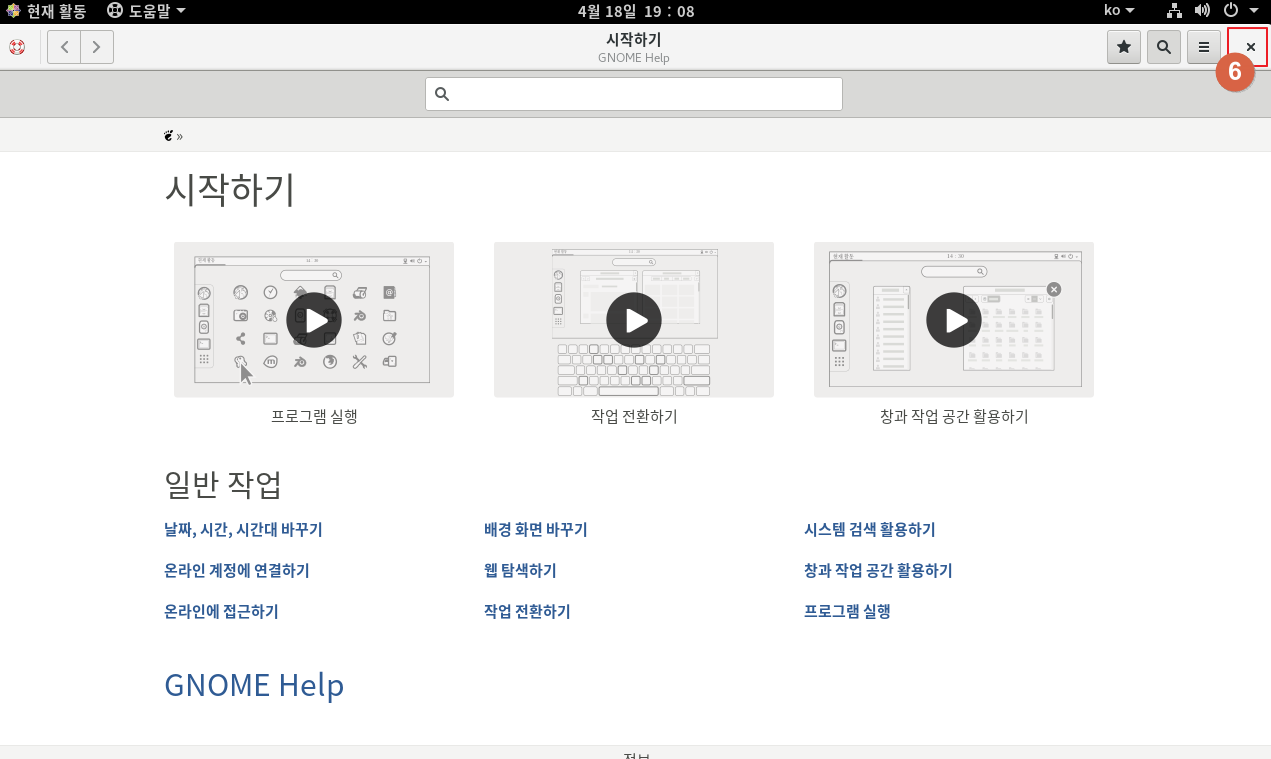Open the power icon in top bar

click(x=1231, y=11)
